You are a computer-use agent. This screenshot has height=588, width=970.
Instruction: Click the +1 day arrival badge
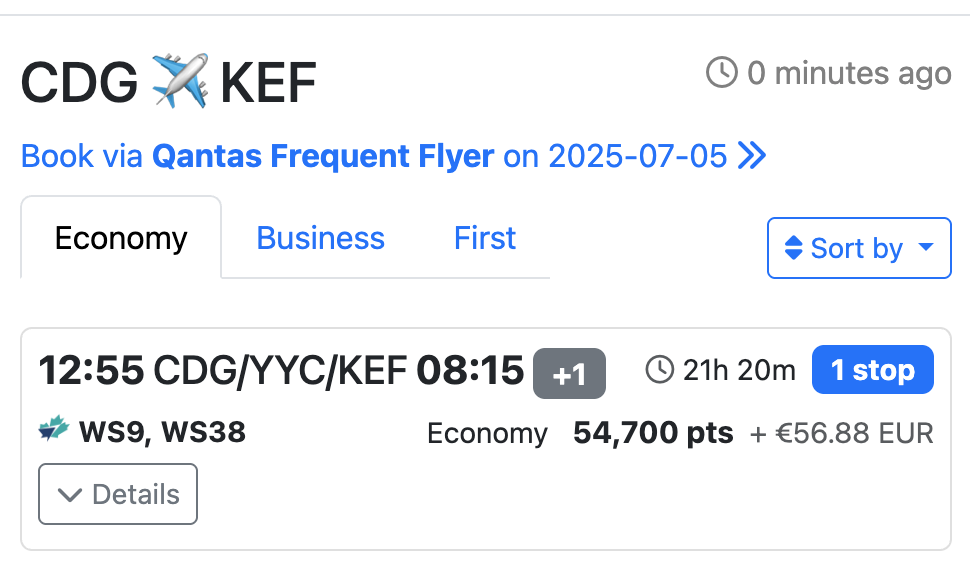click(x=569, y=374)
